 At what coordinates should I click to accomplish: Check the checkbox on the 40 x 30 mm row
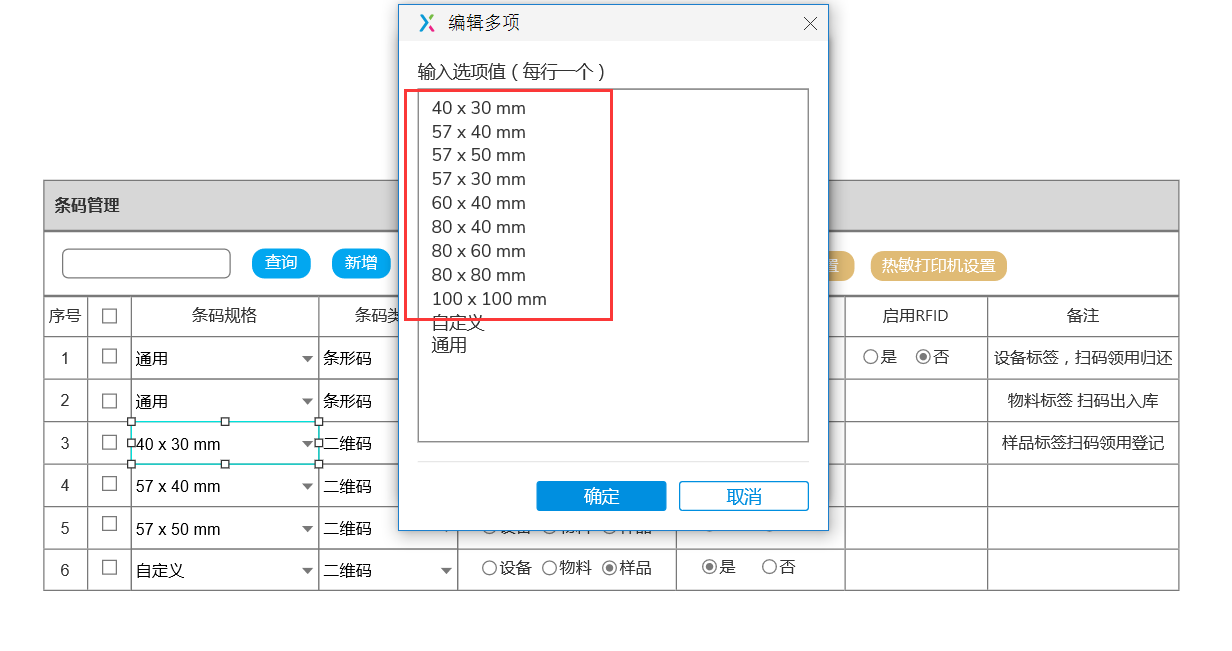[x=109, y=441]
